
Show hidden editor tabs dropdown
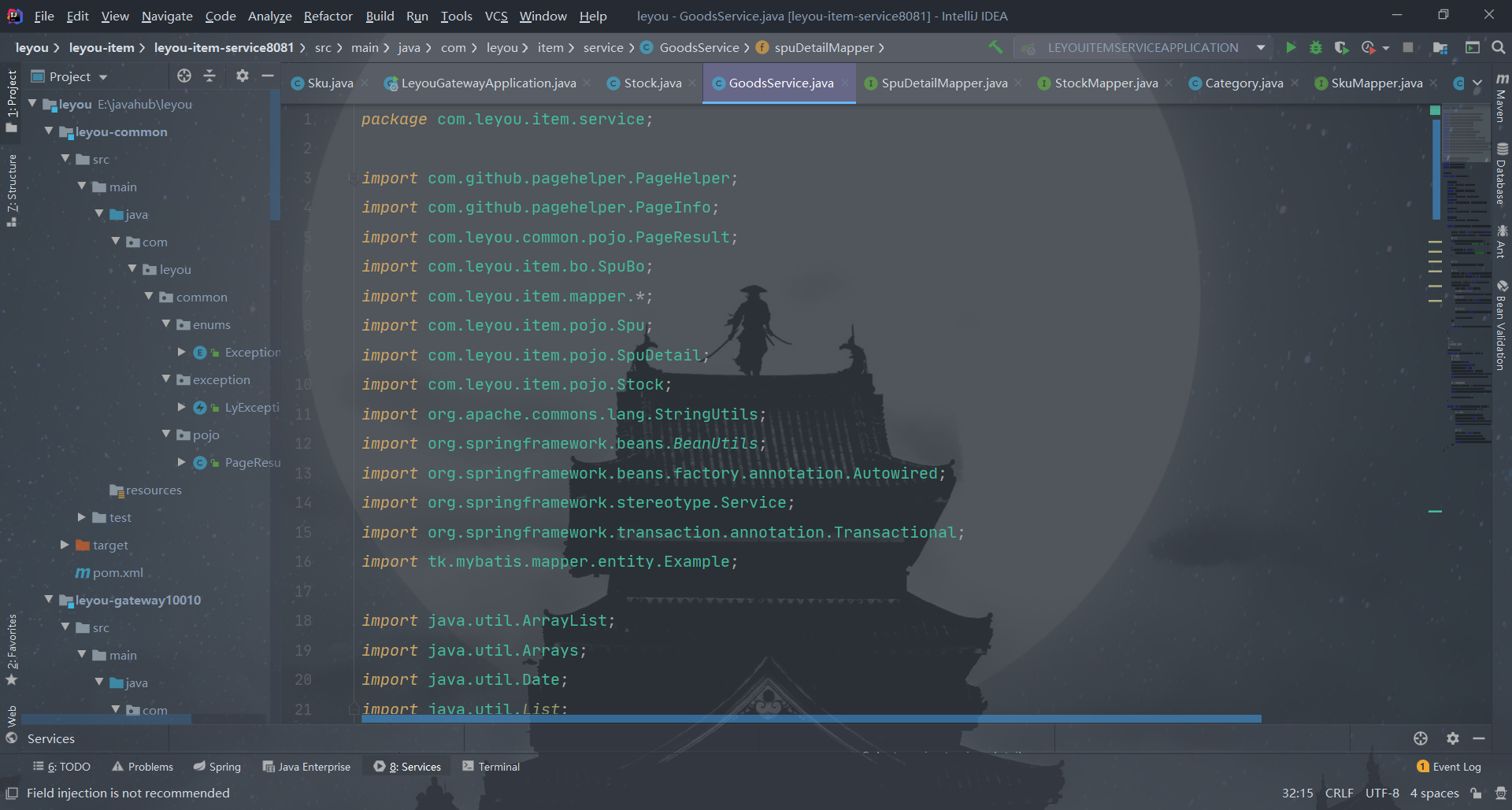point(1477,83)
